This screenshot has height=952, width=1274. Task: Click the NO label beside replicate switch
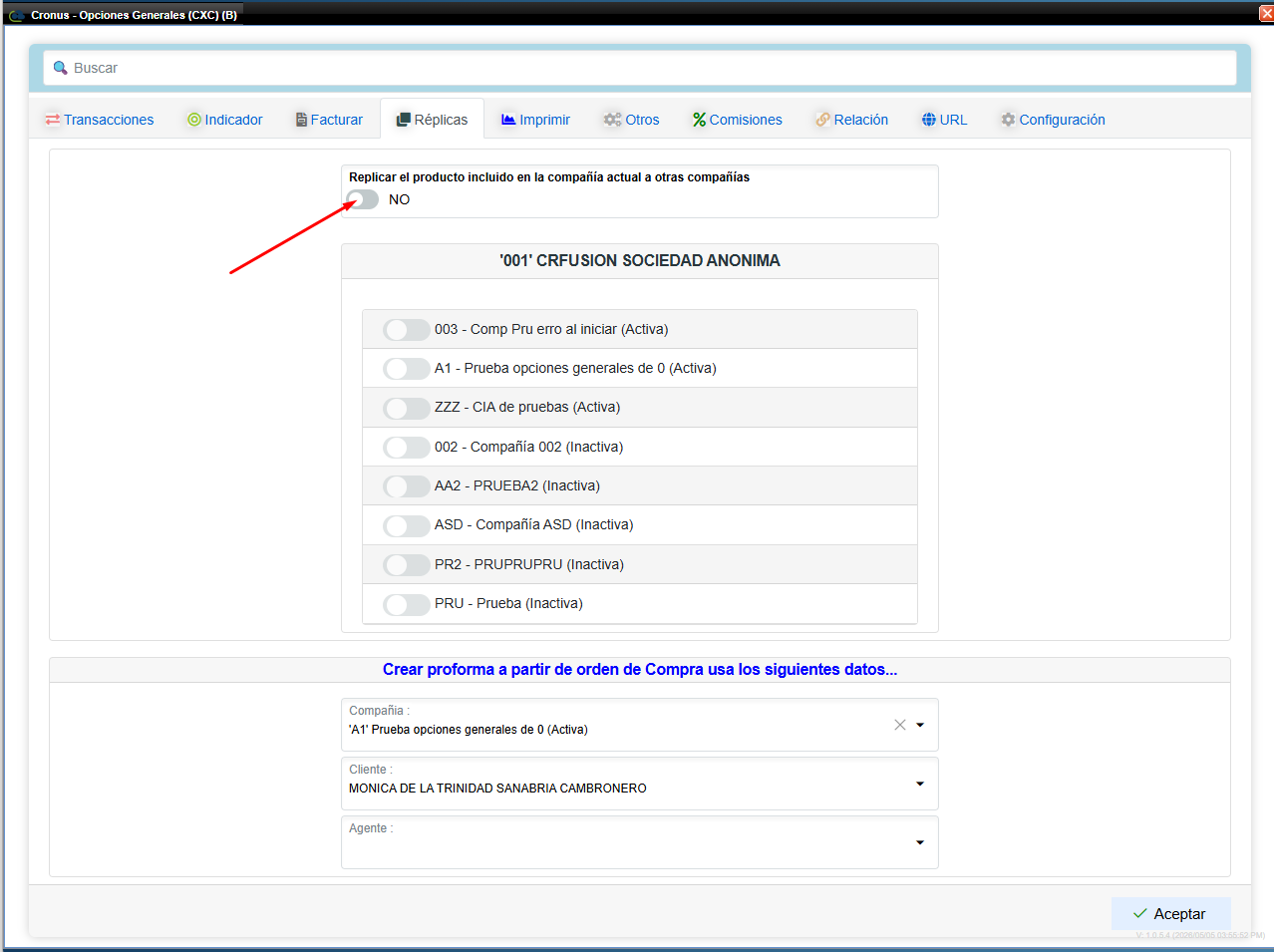pos(399,199)
